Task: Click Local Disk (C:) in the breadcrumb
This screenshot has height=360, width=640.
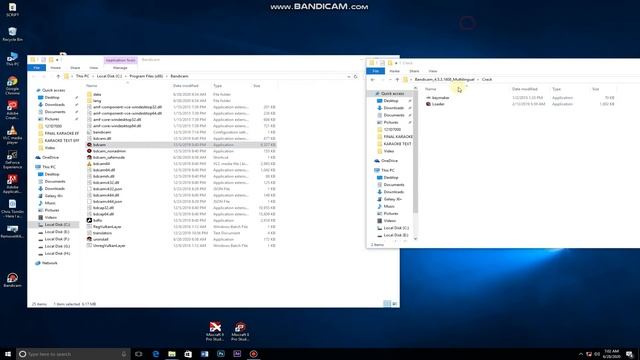Action: coord(109,76)
